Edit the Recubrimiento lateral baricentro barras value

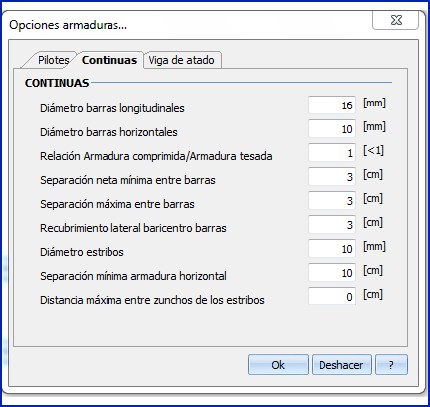(332, 225)
